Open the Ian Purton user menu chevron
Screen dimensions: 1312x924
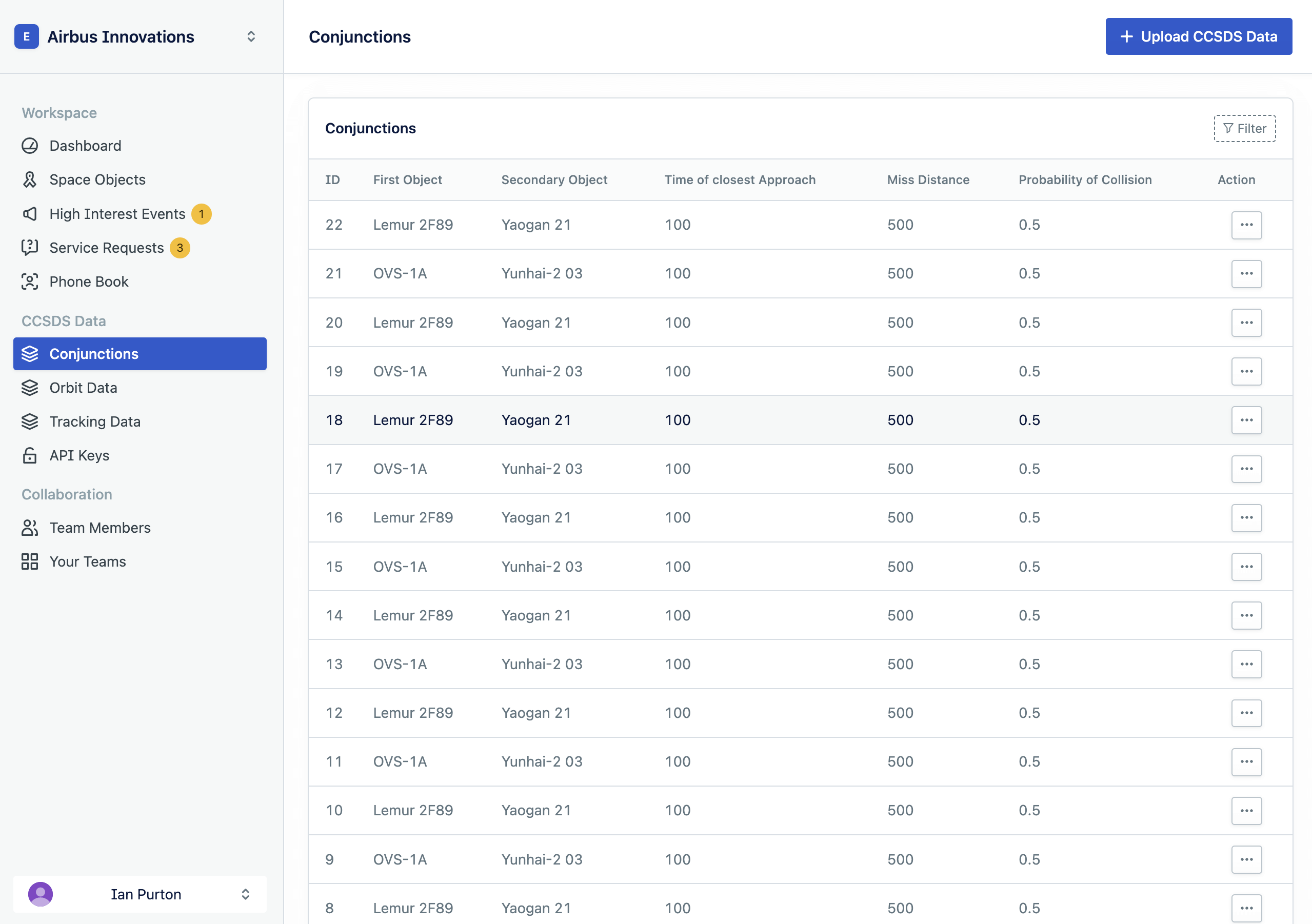[x=245, y=894]
